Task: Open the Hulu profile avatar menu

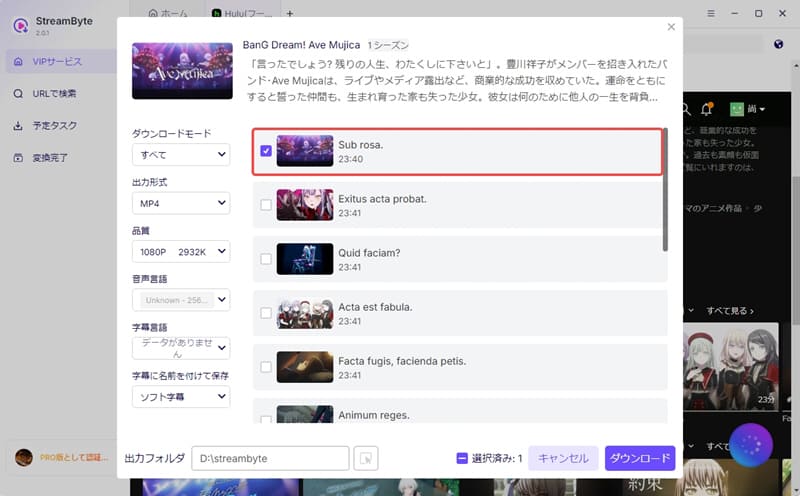Action: pyautogui.click(x=747, y=109)
